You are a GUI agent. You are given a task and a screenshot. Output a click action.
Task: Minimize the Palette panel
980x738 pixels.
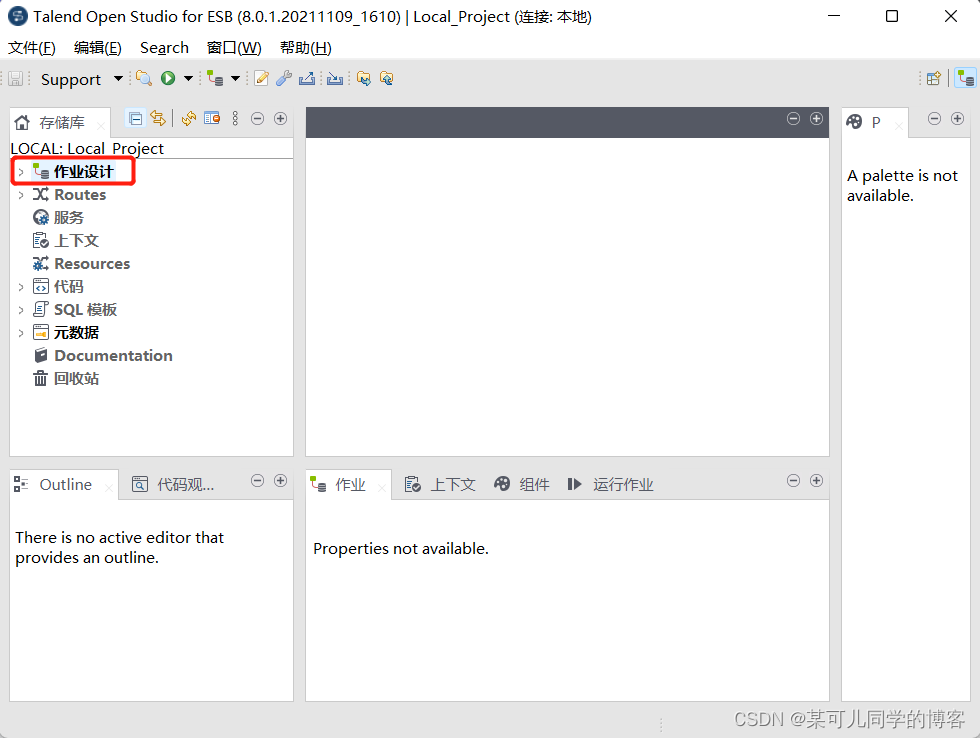[x=934, y=119]
